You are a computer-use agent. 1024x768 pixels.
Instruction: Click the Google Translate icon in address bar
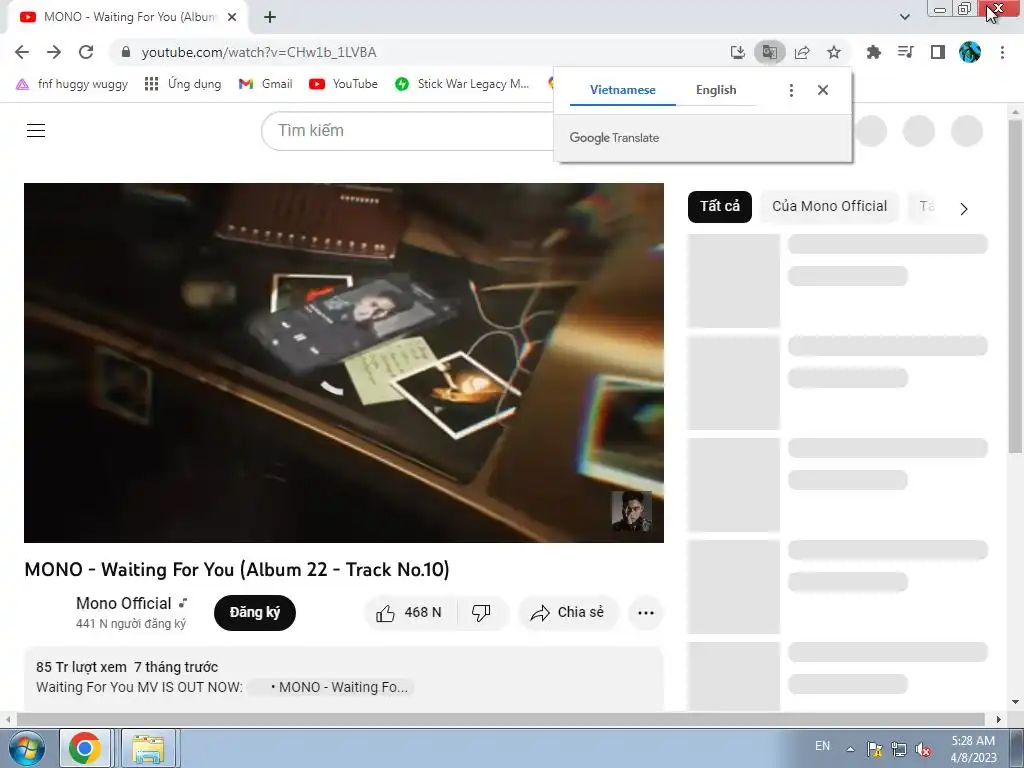769,52
